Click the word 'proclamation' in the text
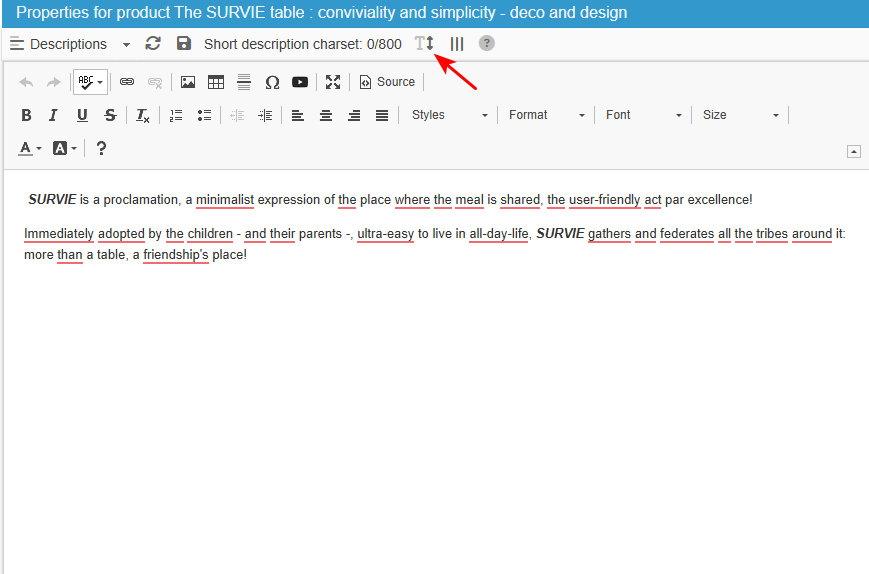This screenshot has width=869, height=574. 141,200
